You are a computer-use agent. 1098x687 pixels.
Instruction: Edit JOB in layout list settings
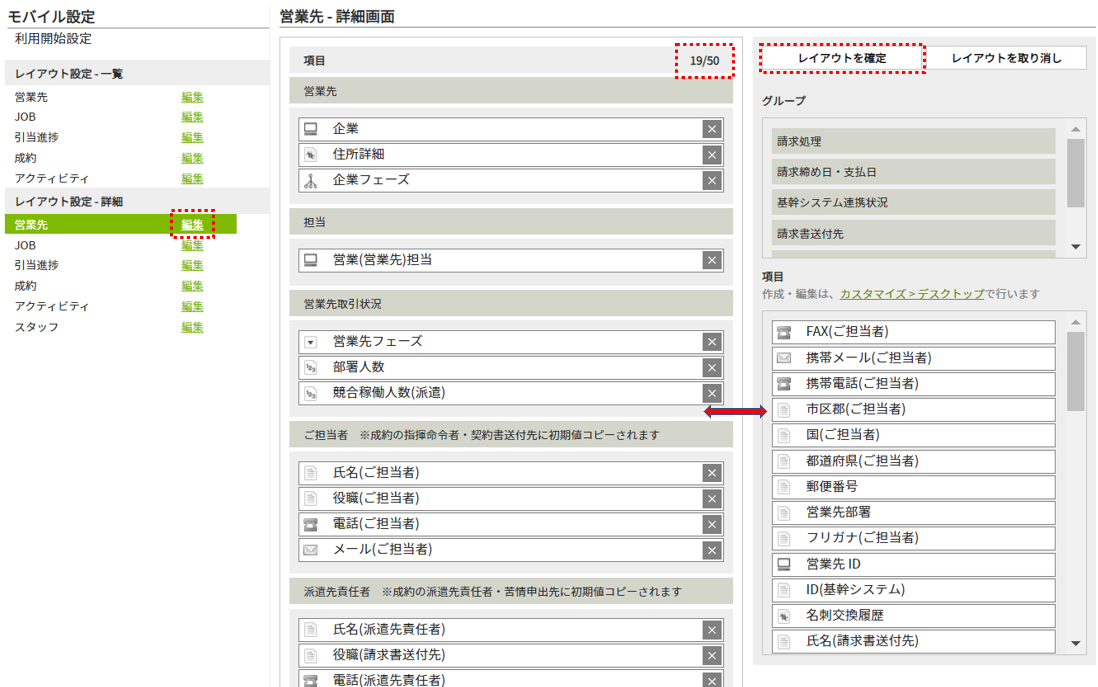192,117
